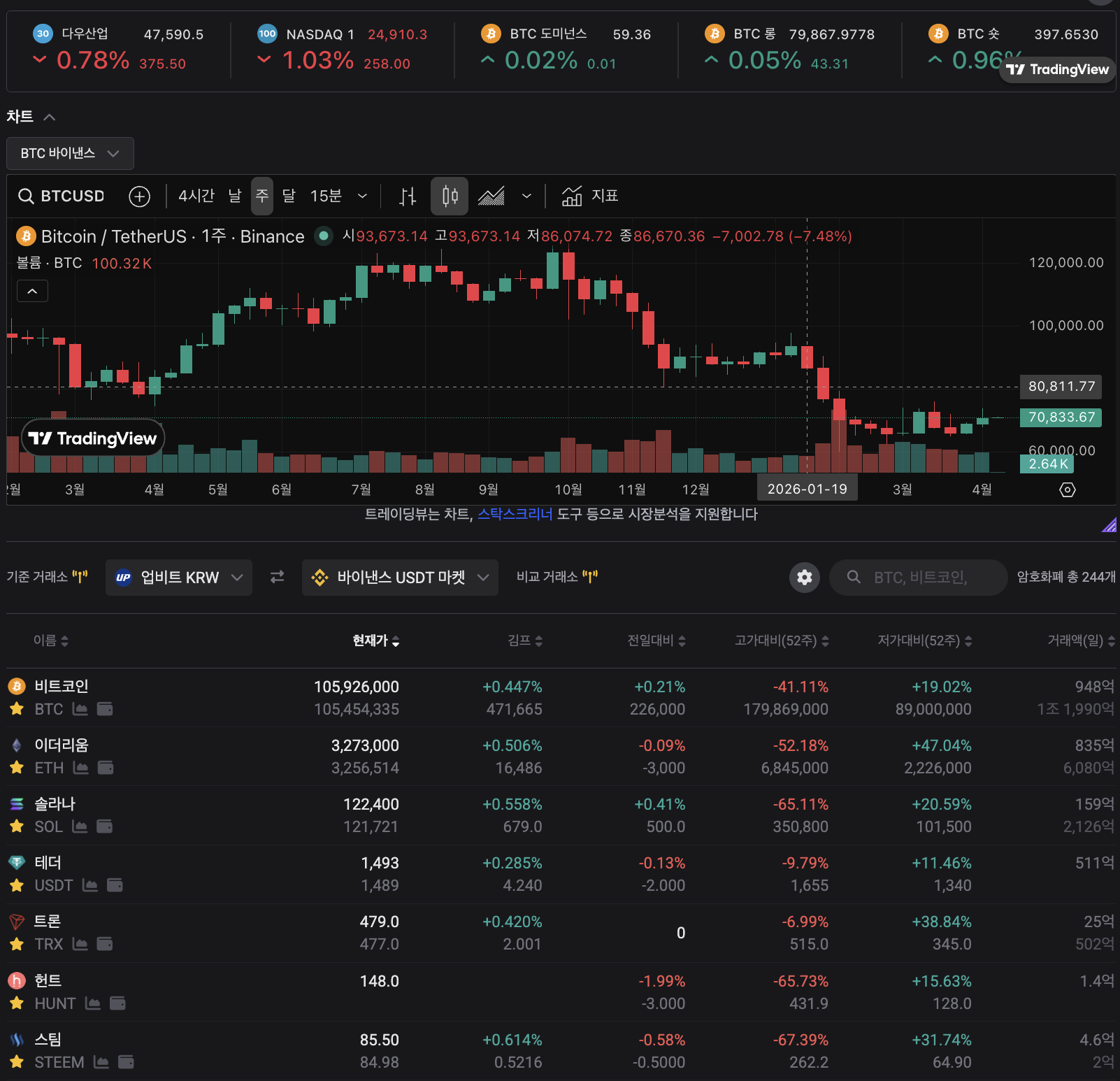Expand the chart style dropdown arrow

pos(526,196)
